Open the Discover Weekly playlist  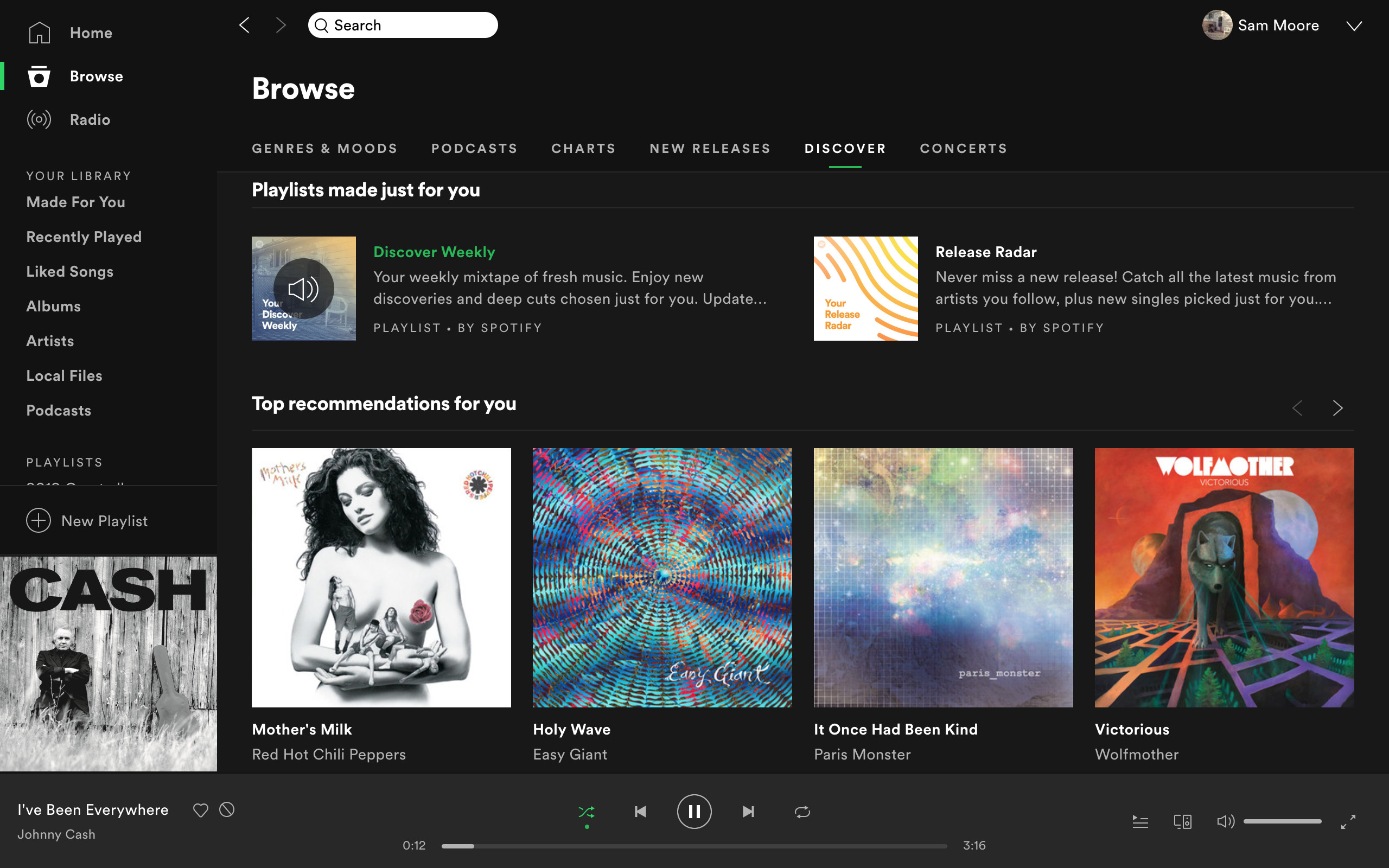pyautogui.click(x=434, y=251)
